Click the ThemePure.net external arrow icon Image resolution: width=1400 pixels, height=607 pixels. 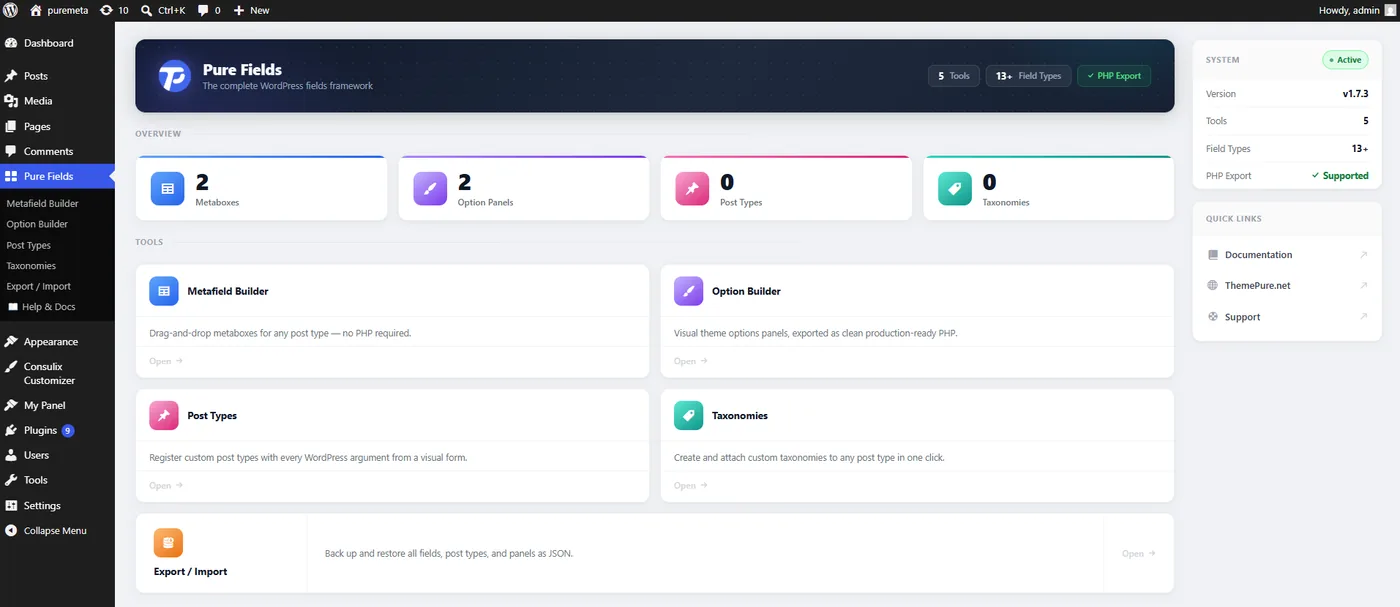click(1363, 286)
